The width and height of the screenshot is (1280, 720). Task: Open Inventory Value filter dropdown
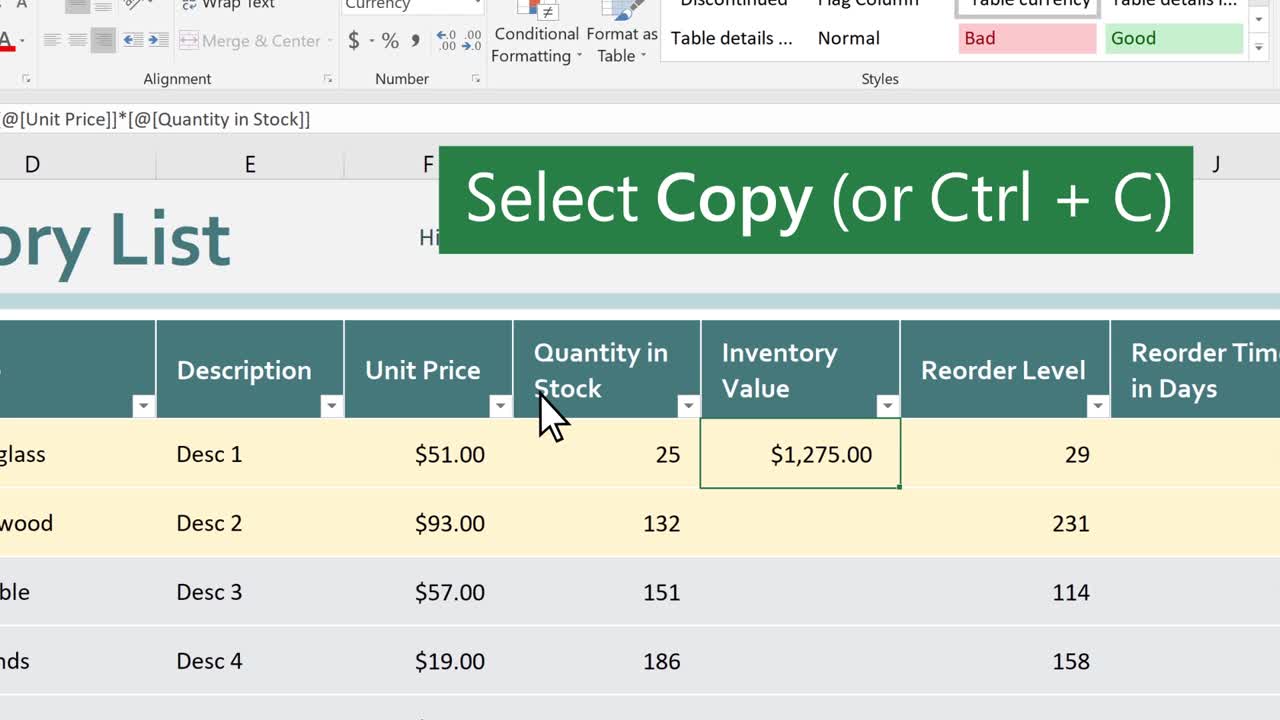tap(887, 405)
